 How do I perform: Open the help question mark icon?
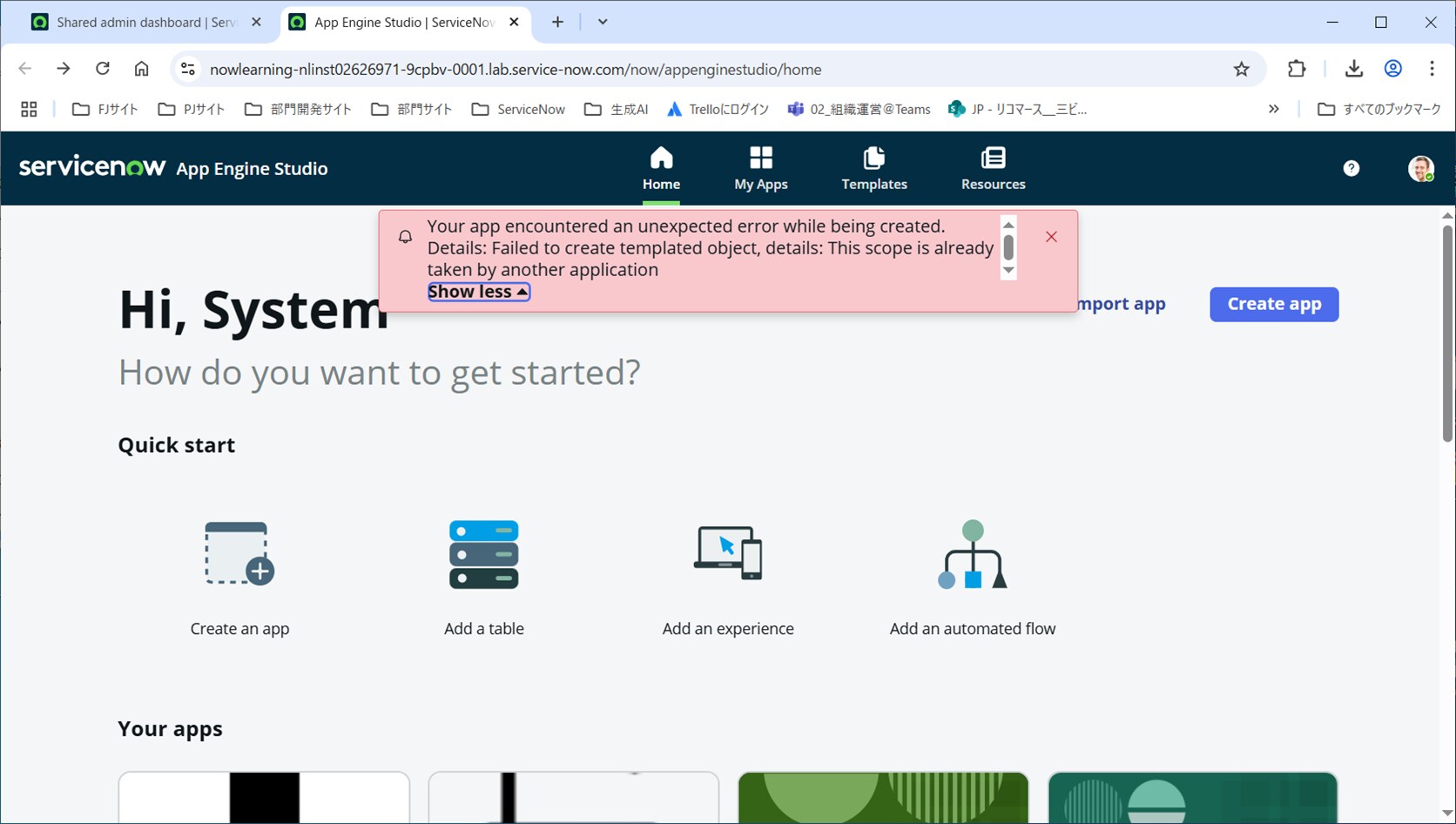click(1351, 168)
